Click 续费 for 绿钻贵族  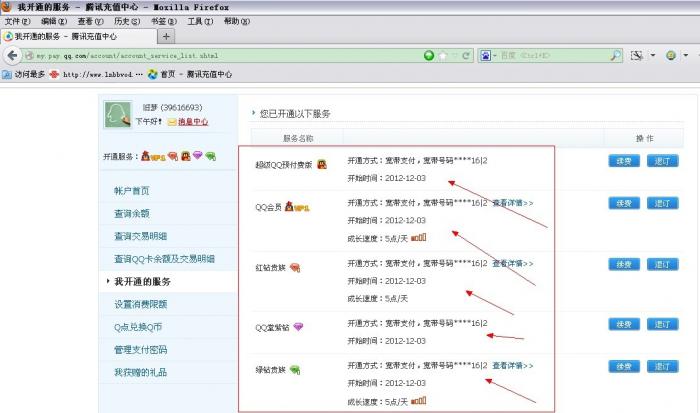pos(624,367)
